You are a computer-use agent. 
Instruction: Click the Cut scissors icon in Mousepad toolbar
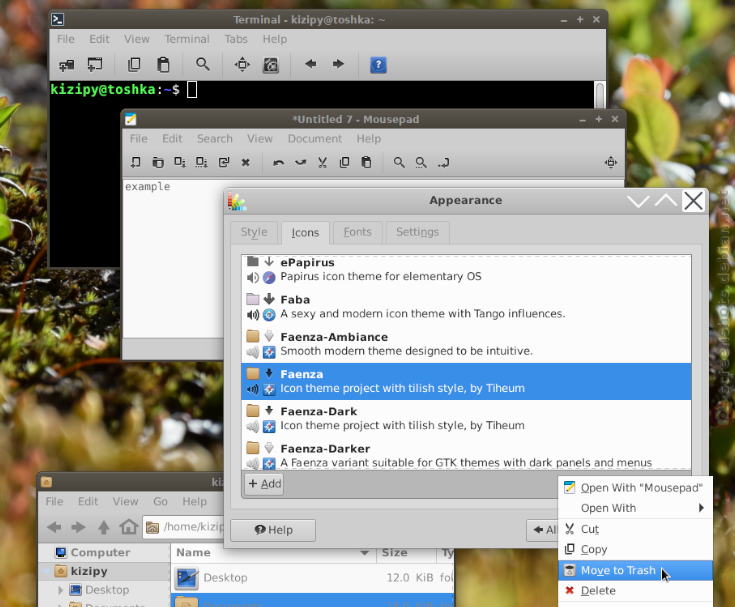[x=322, y=163]
